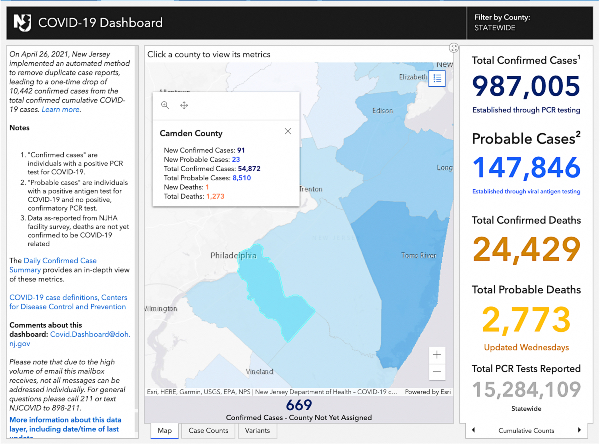Expand the map panel to fullscreen
The width and height of the screenshot is (600, 444).
coord(454,47)
